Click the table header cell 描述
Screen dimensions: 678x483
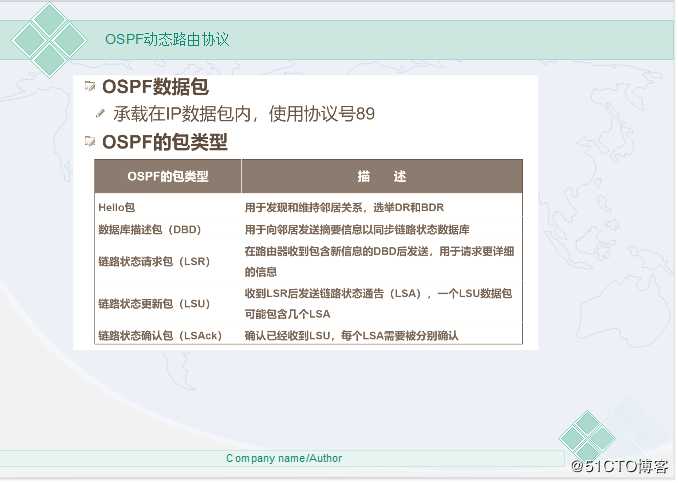click(x=382, y=176)
